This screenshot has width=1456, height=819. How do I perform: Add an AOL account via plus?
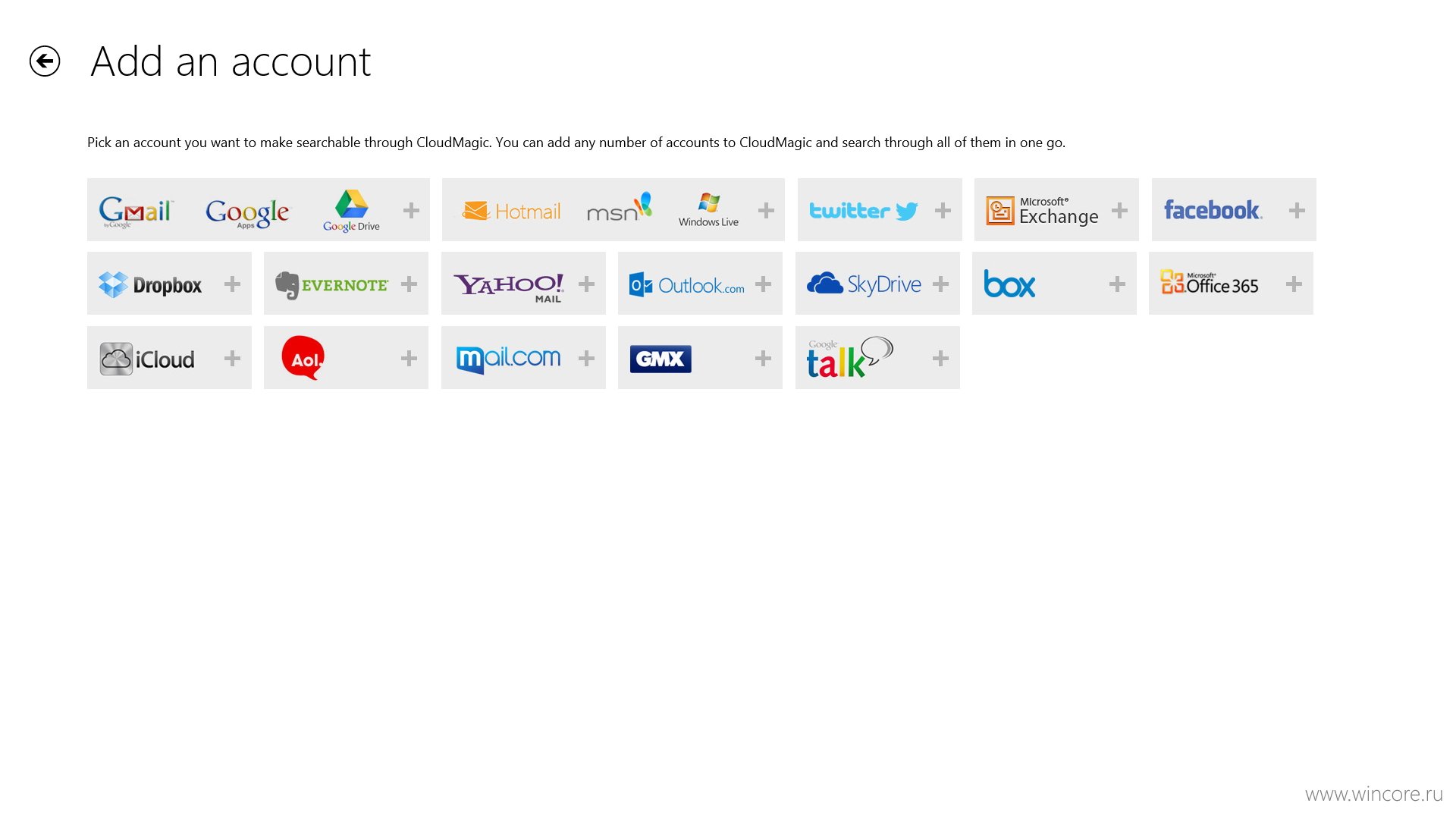[409, 358]
